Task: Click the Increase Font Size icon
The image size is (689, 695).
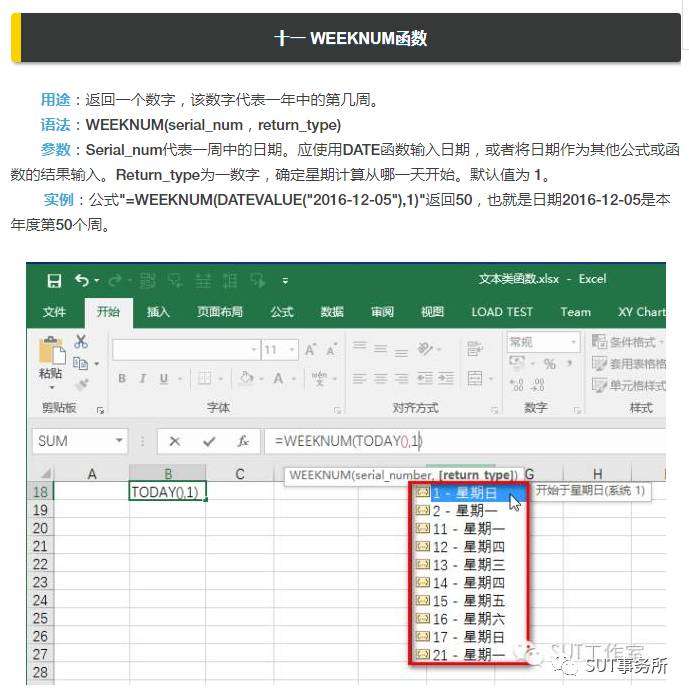Action: (x=311, y=350)
